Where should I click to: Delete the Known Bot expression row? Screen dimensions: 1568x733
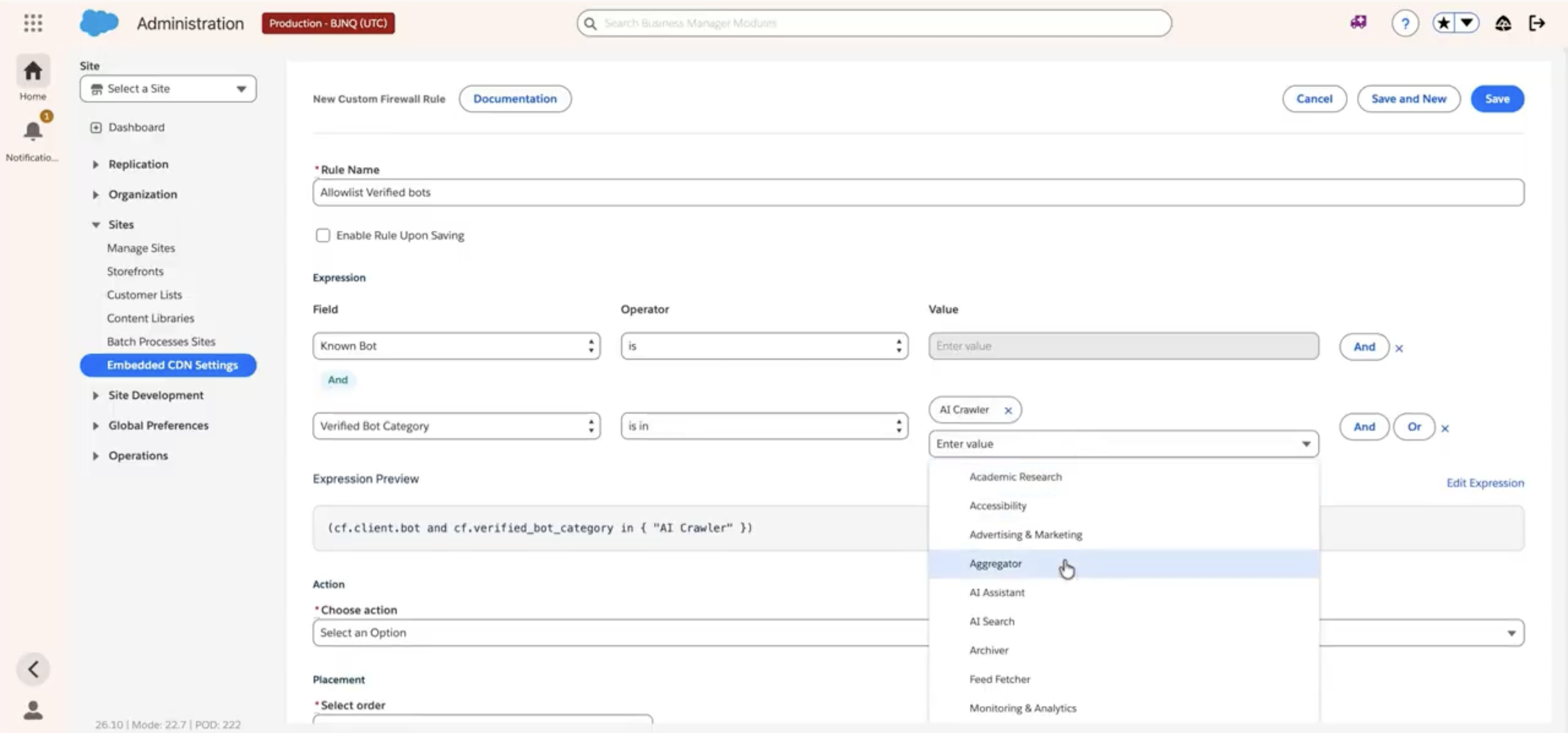(x=1399, y=349)
